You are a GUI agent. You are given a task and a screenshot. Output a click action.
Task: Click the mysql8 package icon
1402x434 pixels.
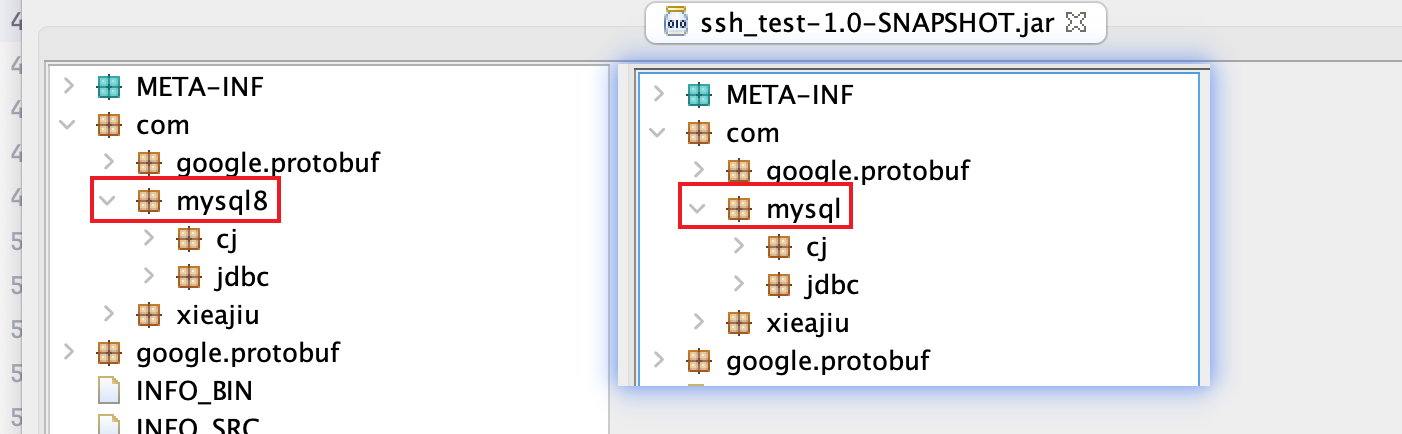(x=148, y=201)
